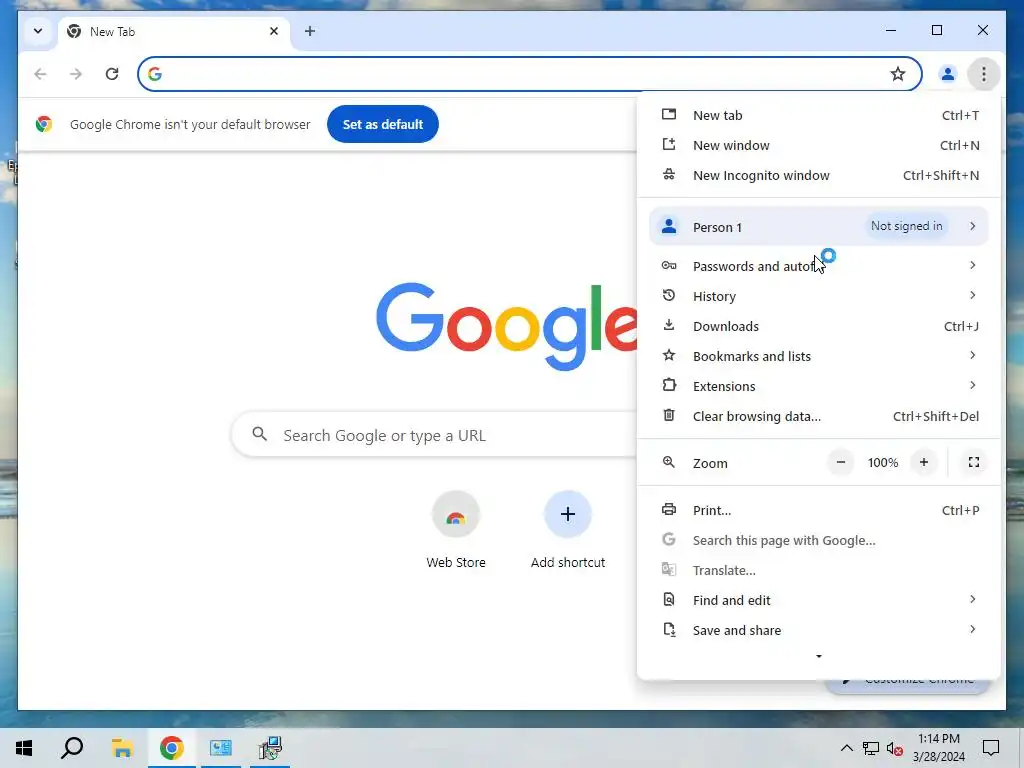Click the Search Google or type a URL box
Image resolution: width=1024 pixels, height=768 pixels.
pos(434,435)
